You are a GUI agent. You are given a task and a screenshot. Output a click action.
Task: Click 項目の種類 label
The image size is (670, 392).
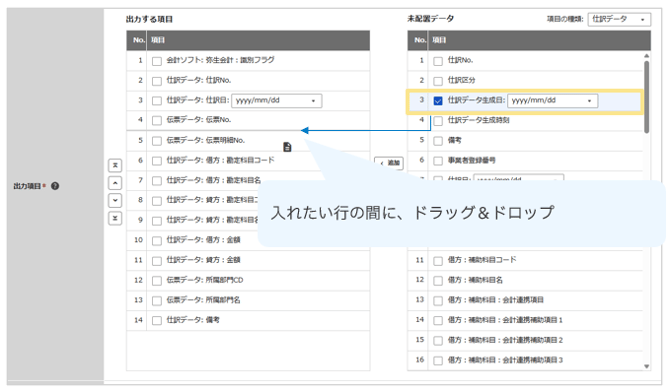[x=565, y=19]
